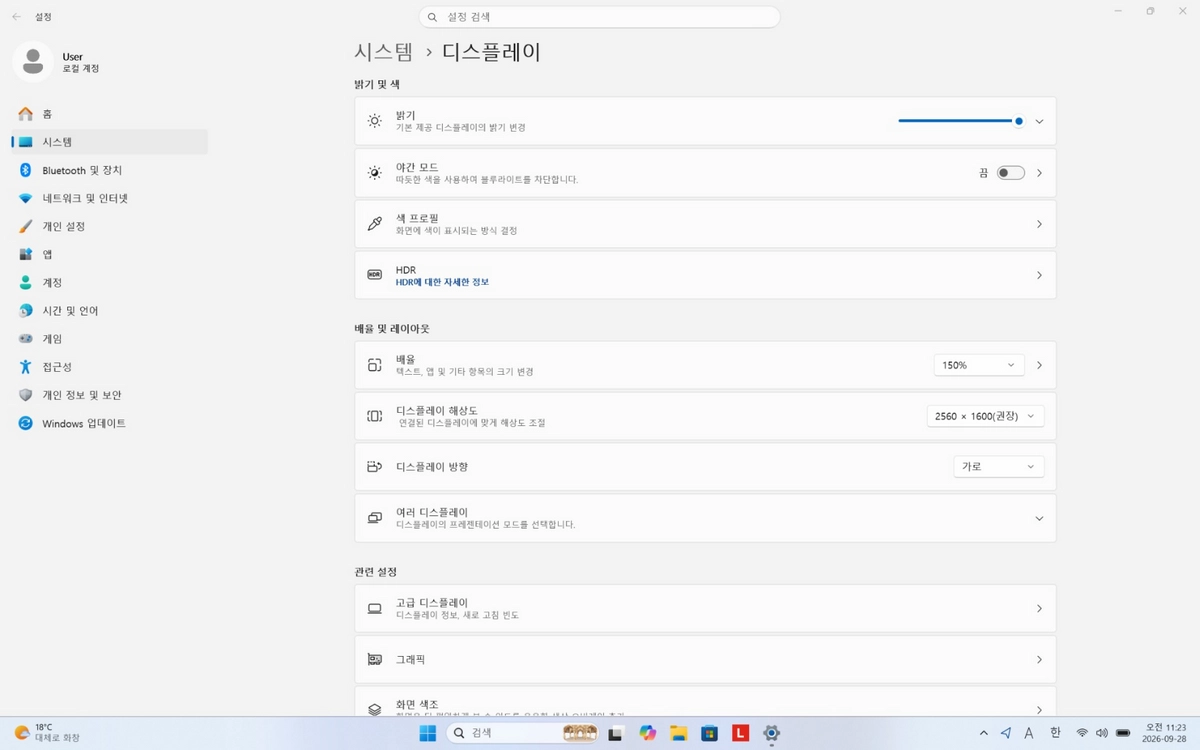Screen dimensions: 1200x750
Task: Expand the 밝기 options chevron
Action: pos(1039,121)
